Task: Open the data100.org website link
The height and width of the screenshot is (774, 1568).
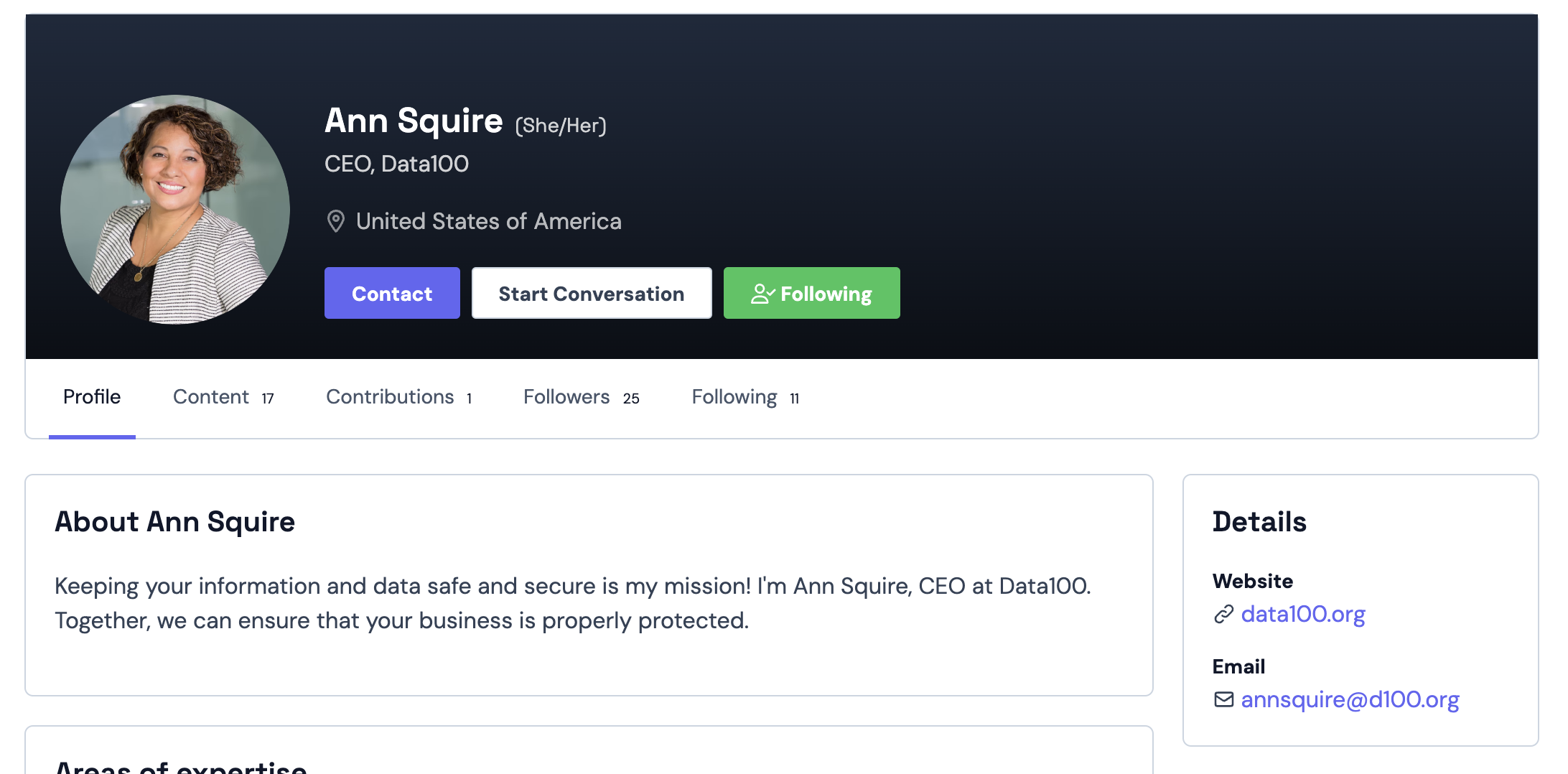Action: click(x=1302, y=615)
